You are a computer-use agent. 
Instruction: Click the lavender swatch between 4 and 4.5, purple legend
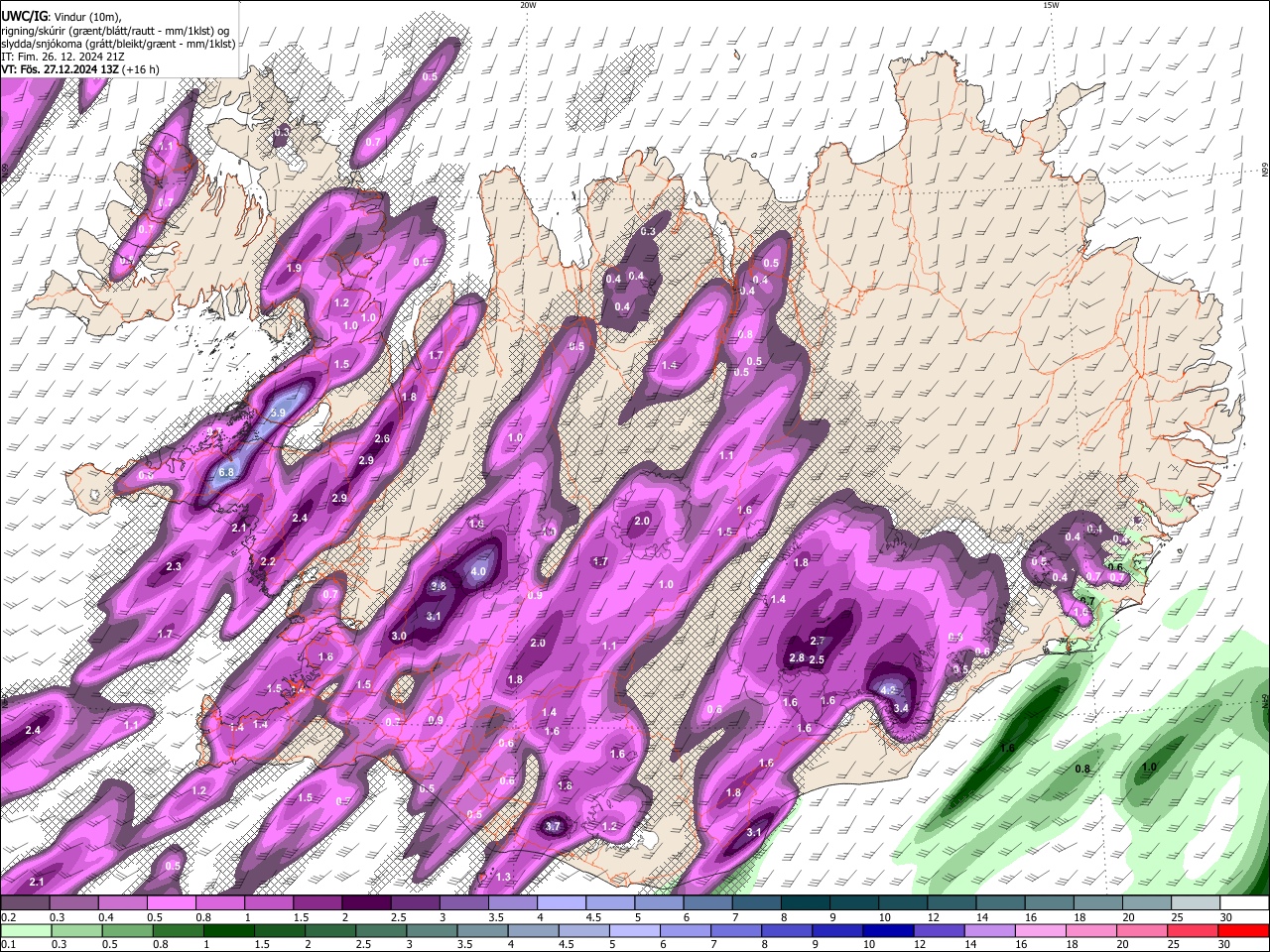[561, 903]
